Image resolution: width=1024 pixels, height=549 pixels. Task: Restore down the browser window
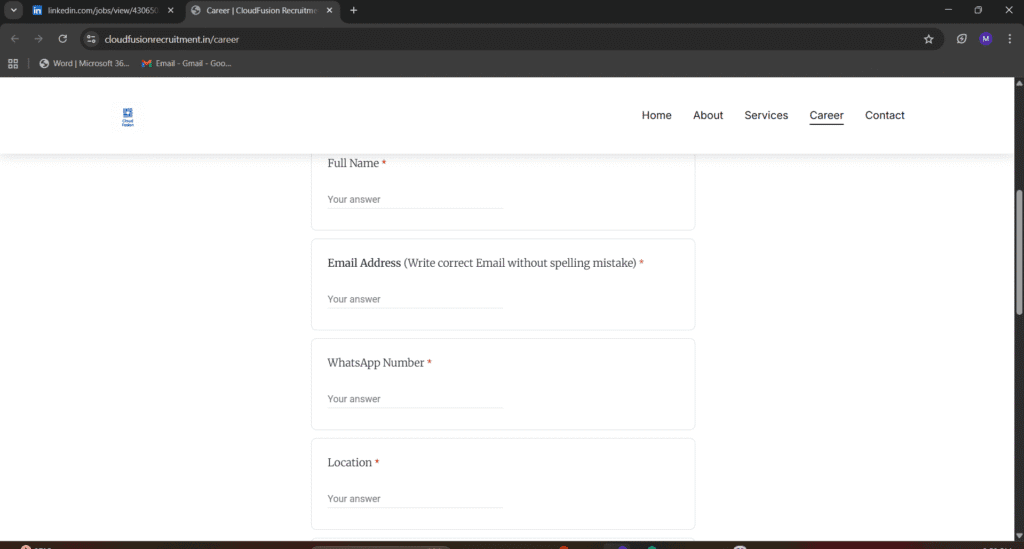pos(978,10)
